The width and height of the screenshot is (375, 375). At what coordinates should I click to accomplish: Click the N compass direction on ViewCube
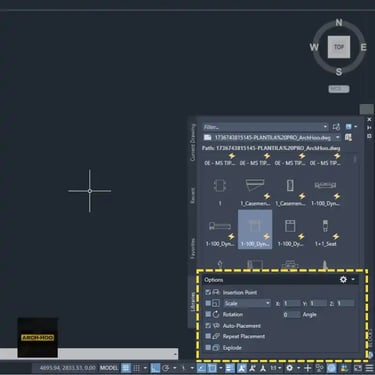339,23
